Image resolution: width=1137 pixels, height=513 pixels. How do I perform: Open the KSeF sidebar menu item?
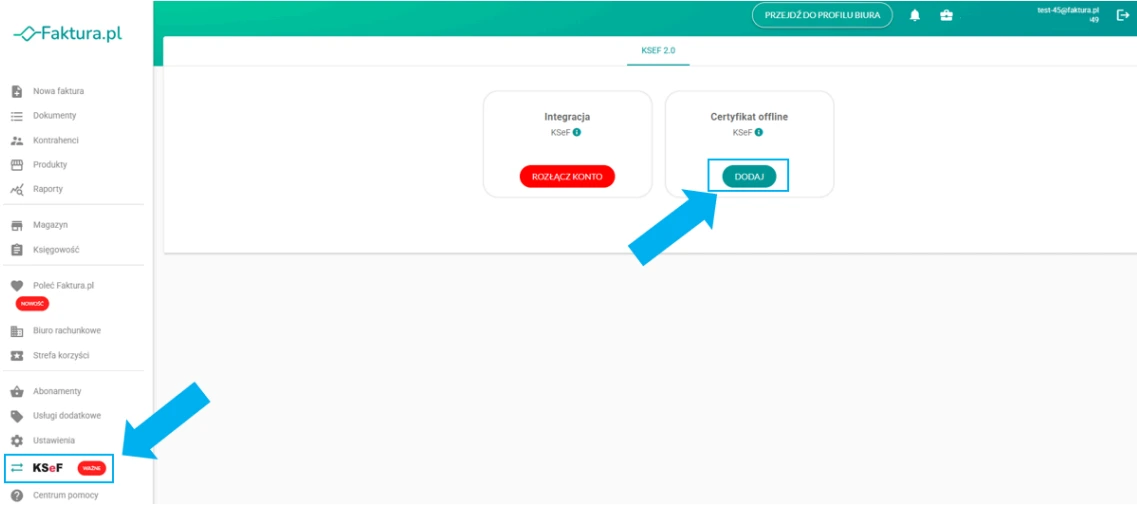(x=48, y=467)
